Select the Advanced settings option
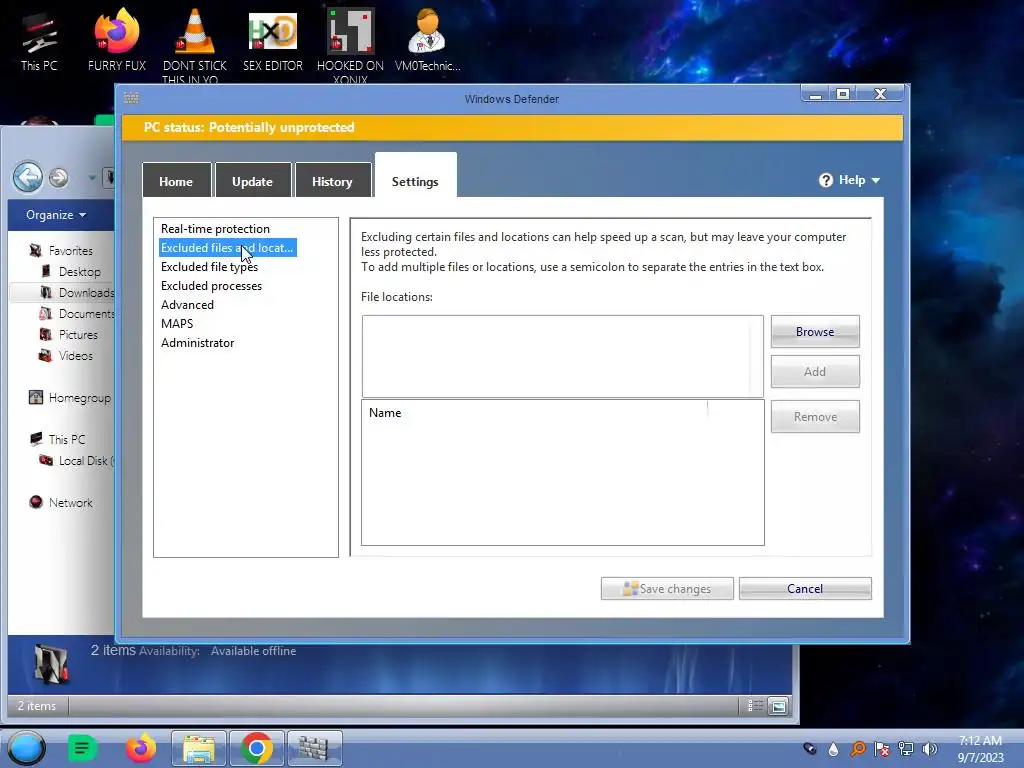Image resolution: width=1024 pixels, height=768 pixels. pos(187,304)
